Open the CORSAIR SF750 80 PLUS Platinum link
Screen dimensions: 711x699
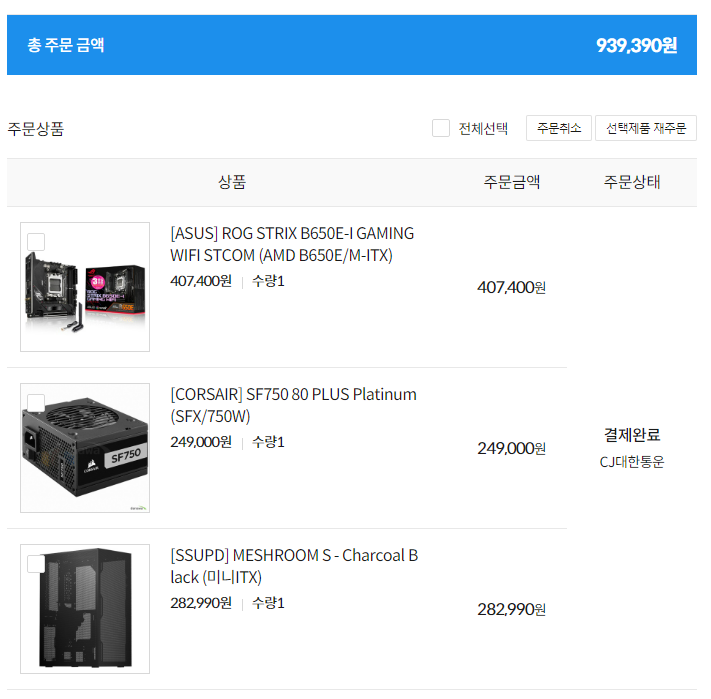pyautogui.click(x=293, y=405)
